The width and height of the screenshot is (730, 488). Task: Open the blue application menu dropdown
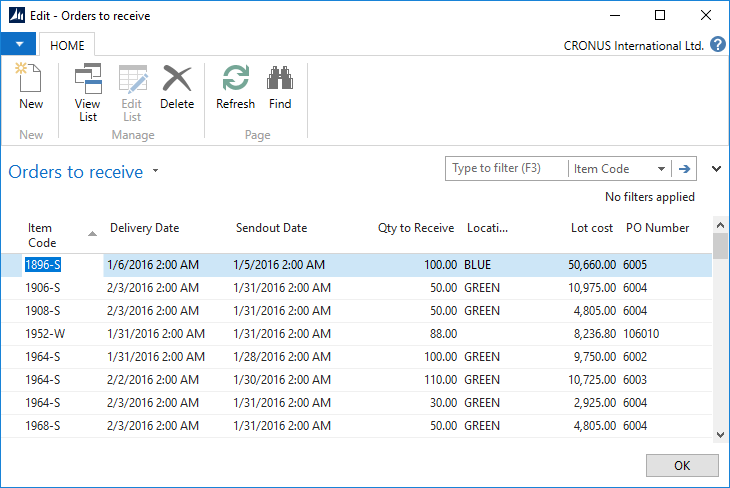tap(18, 44)
